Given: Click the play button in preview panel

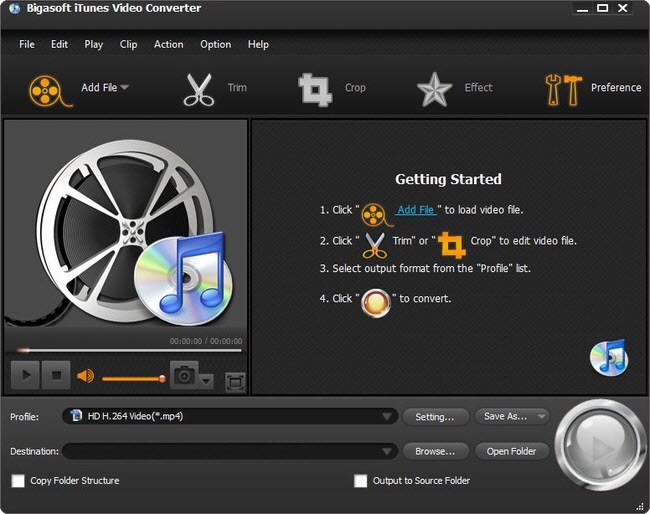Looking at the screenshot, I should 25,375.
